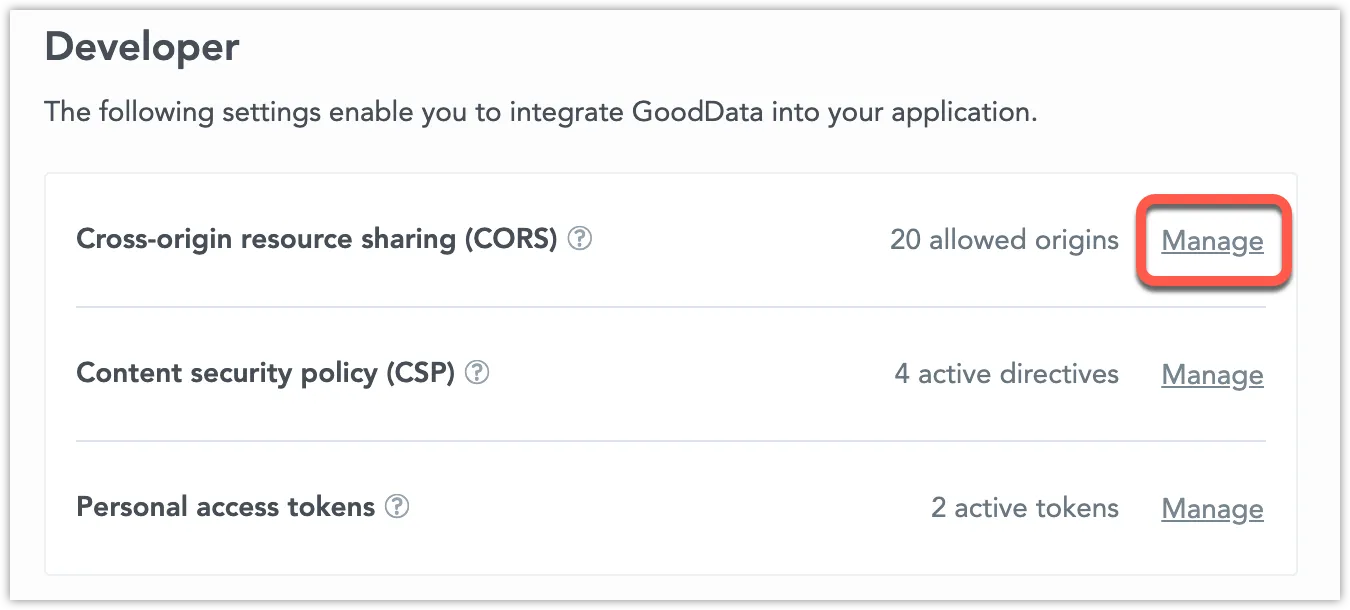Click the GoodData integration description text
Image resolution: width=1350 pixels, height=610 pixels.
pos(541,111)
